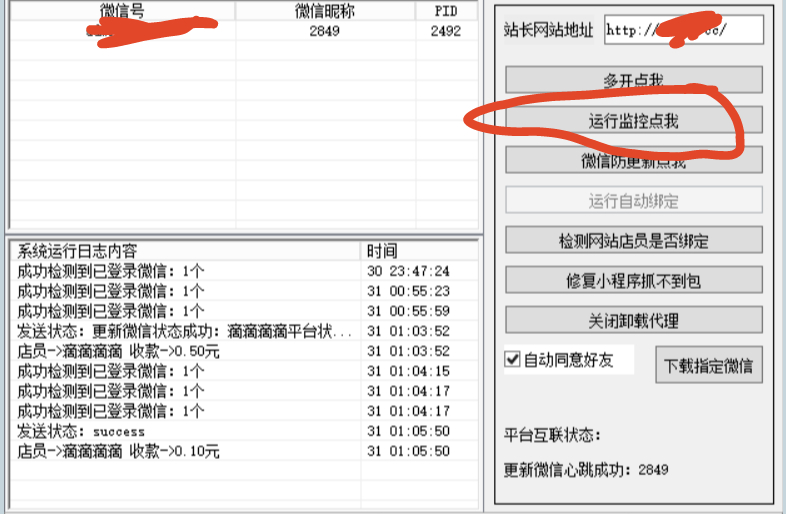Click the 微信昵称 column header
This screenshot has height=514, width=786.
[x=325, y=11]
